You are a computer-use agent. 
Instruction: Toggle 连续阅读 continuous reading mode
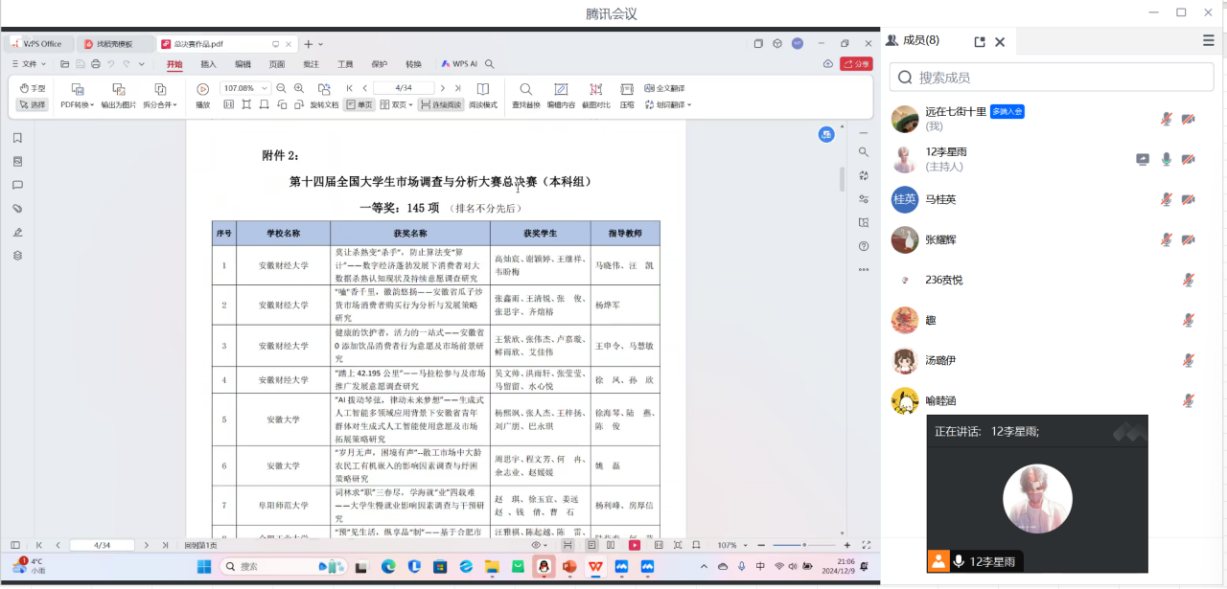[x=441, y=105]
